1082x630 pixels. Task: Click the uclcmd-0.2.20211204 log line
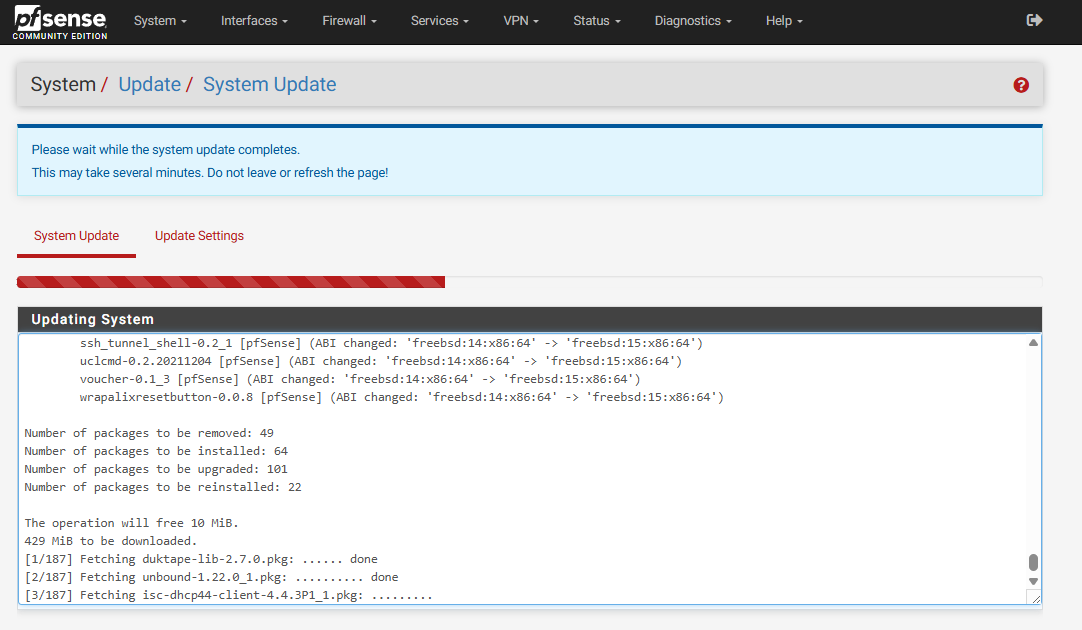coord(381,361)
